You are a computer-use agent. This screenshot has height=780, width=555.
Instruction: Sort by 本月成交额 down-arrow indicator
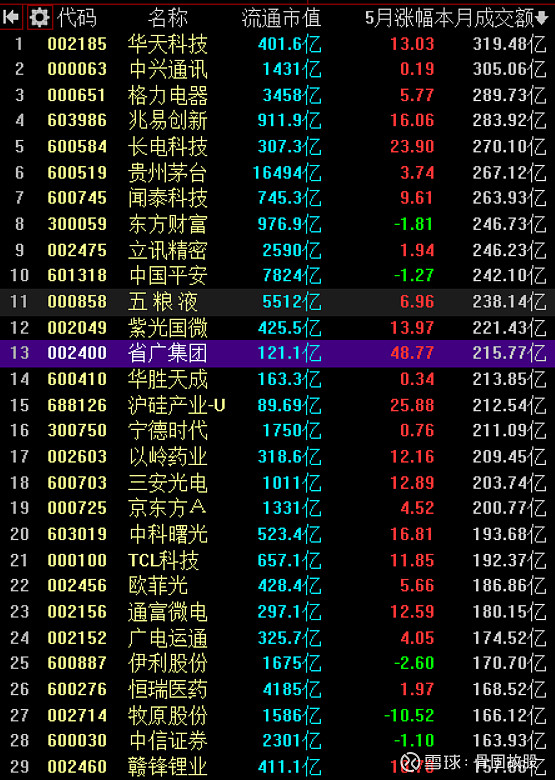pyautogui.click(x=543, y=18)
